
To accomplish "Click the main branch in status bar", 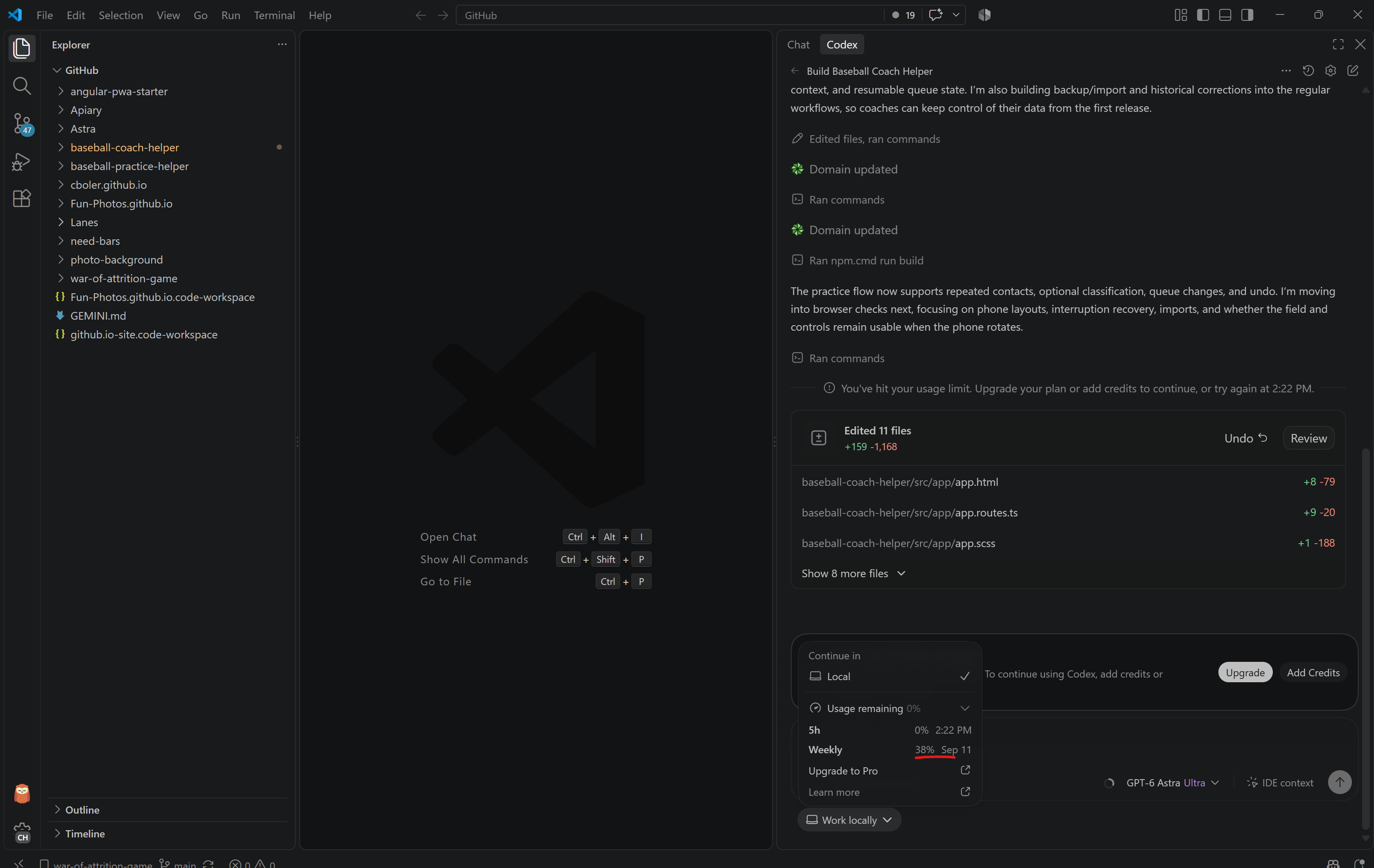I will (178, 864).
